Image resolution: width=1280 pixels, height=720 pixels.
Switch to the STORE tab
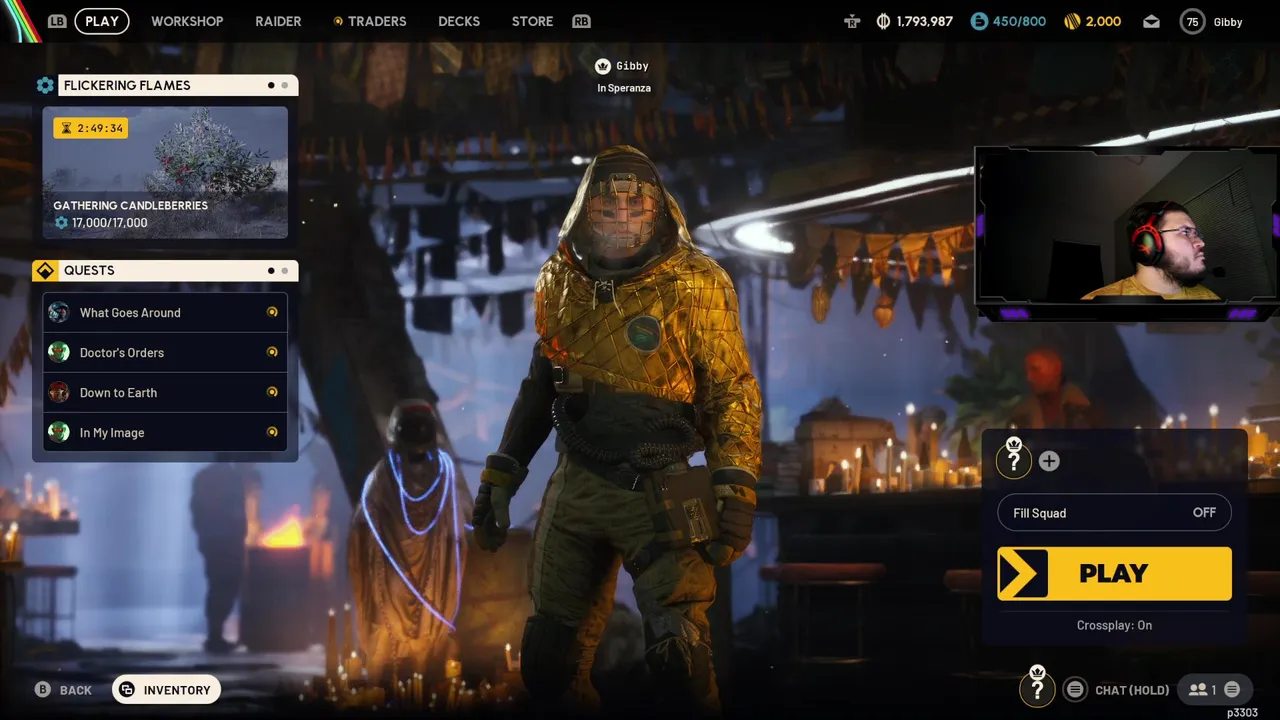[532, 21]
